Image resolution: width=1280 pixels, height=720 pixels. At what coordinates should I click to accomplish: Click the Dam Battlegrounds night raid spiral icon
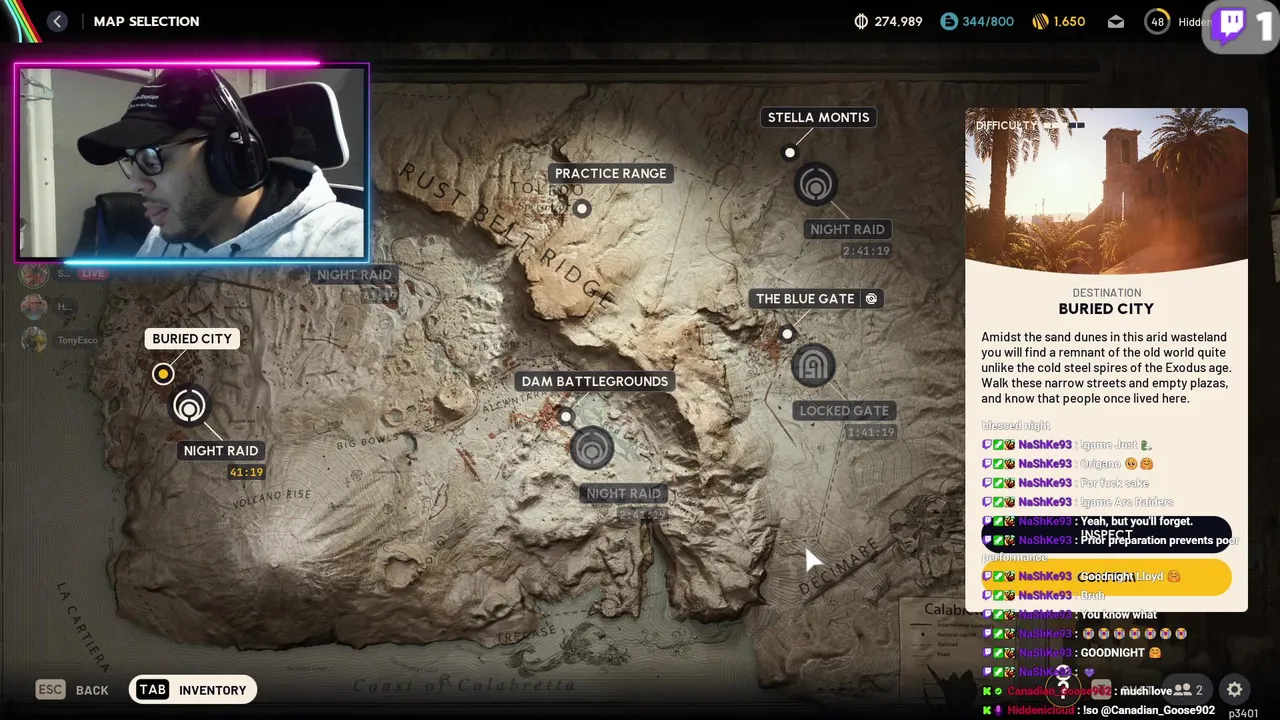(592, 449)
